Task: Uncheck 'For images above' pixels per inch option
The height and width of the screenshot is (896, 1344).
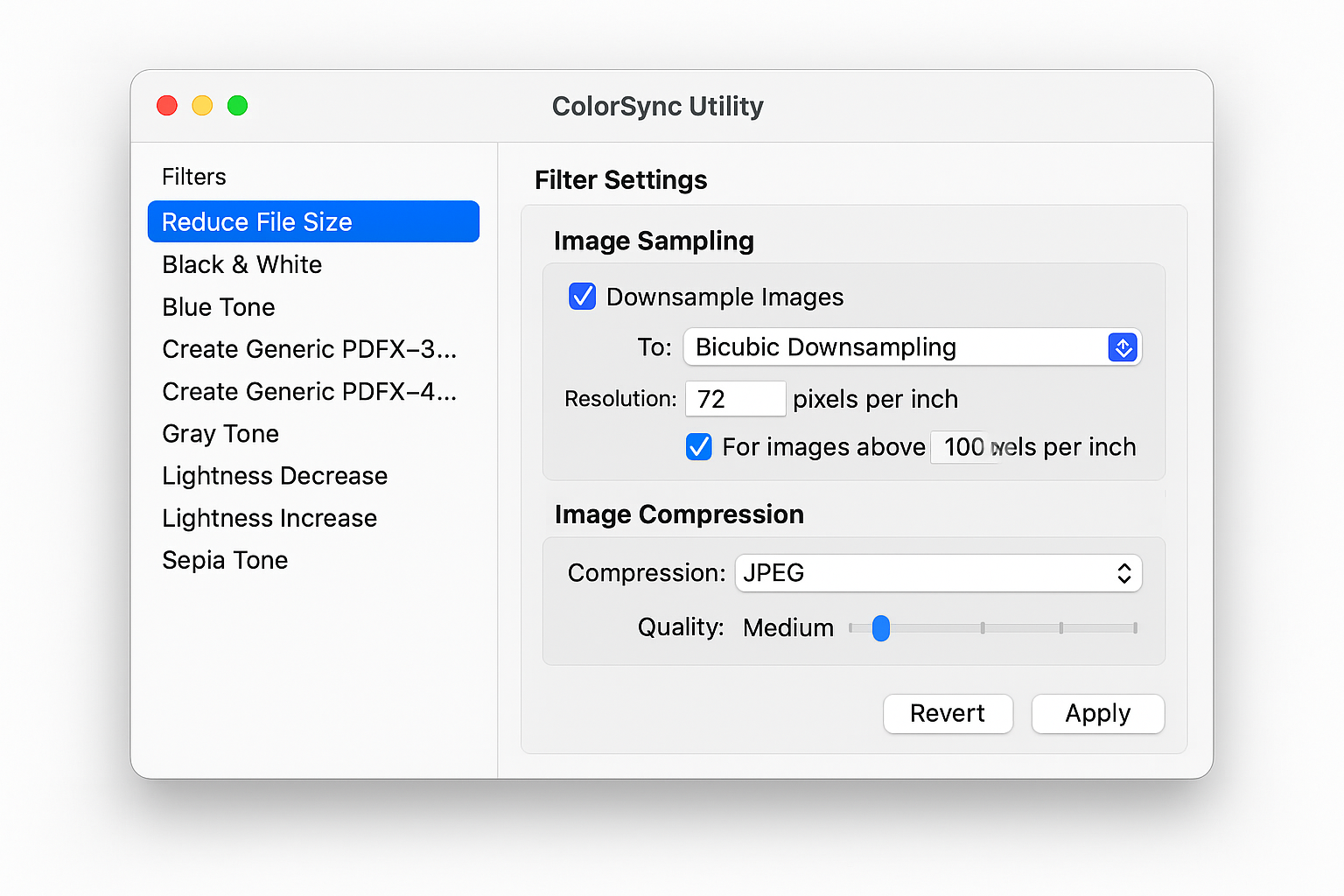Action: pyautogui.click(x=698, y=446)
